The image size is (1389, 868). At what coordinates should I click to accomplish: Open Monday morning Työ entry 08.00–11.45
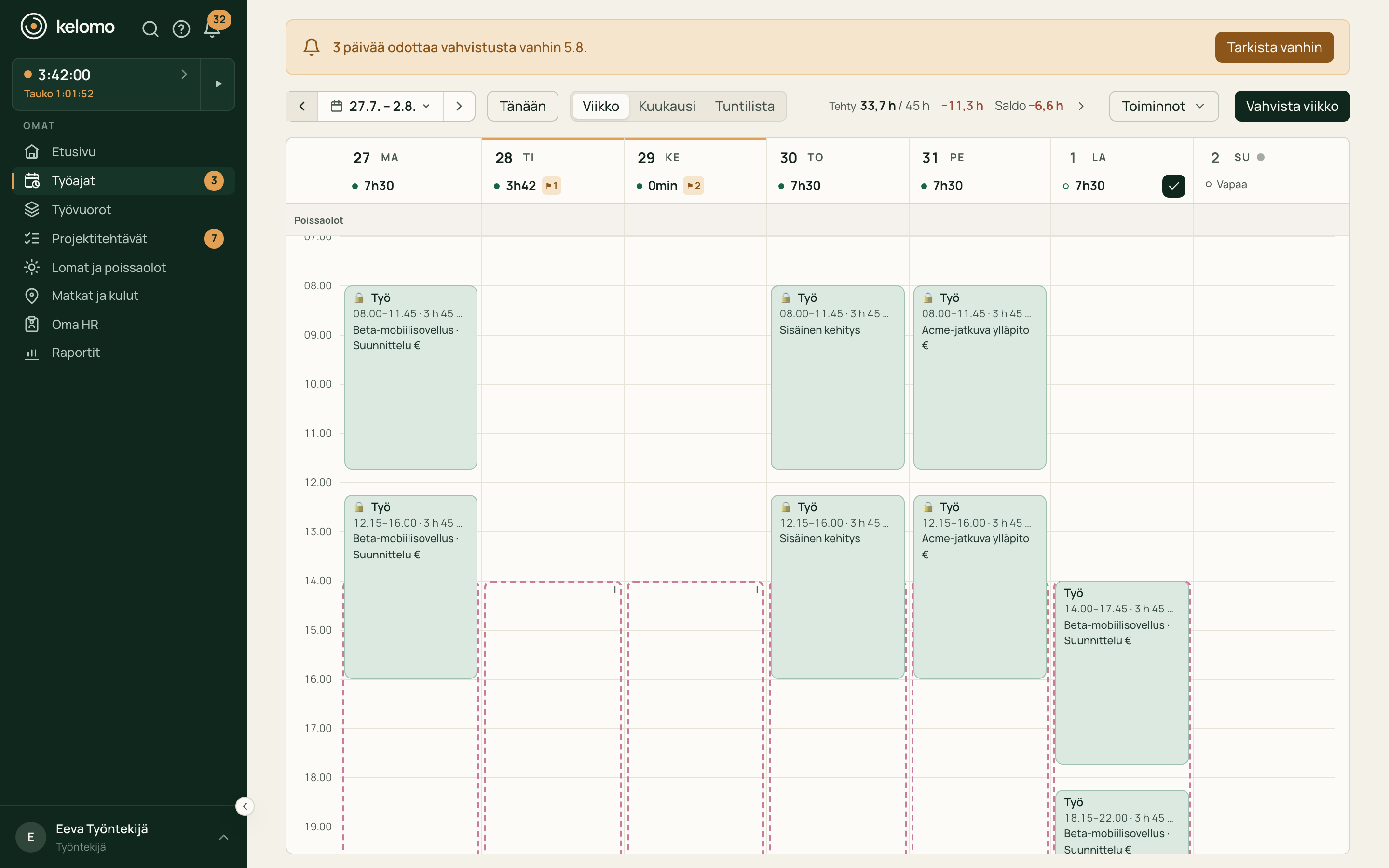(410, 378)
